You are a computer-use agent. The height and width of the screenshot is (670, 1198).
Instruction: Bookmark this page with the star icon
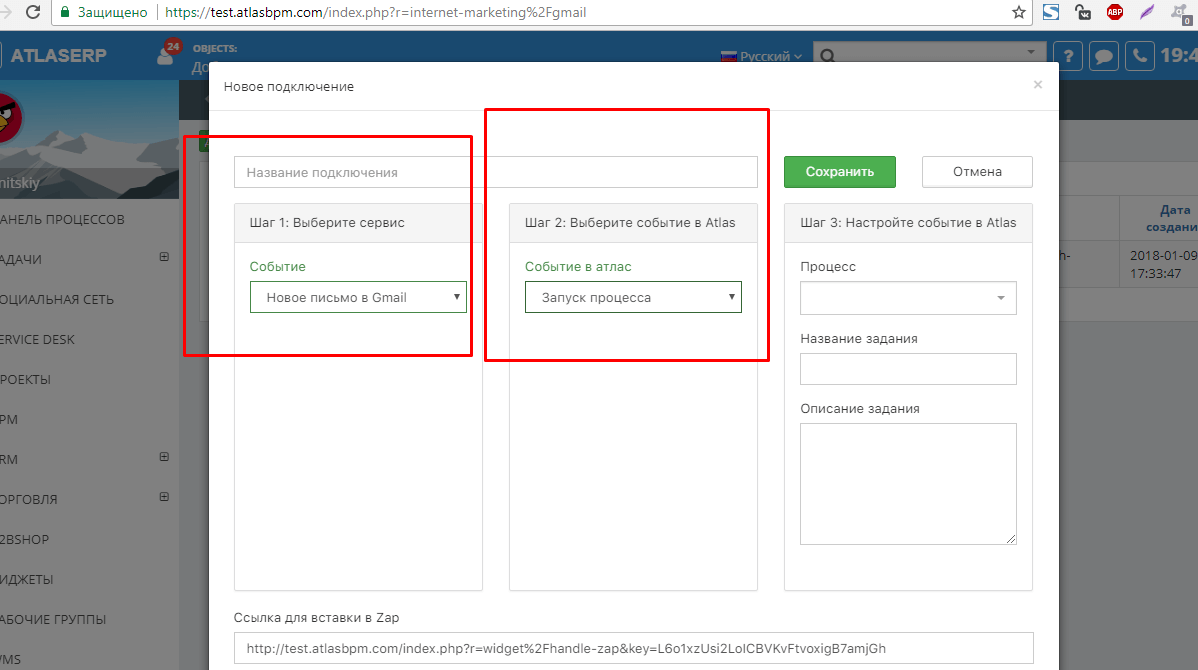1018,11
